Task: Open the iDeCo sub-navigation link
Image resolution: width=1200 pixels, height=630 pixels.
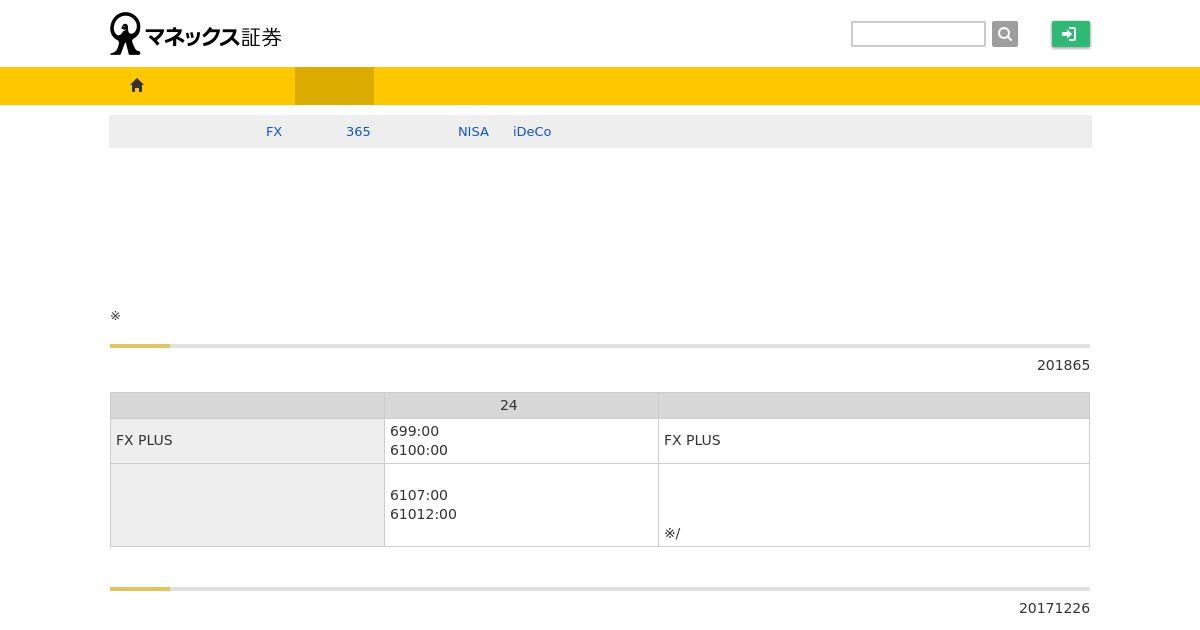Action: [x=532, y=131]
